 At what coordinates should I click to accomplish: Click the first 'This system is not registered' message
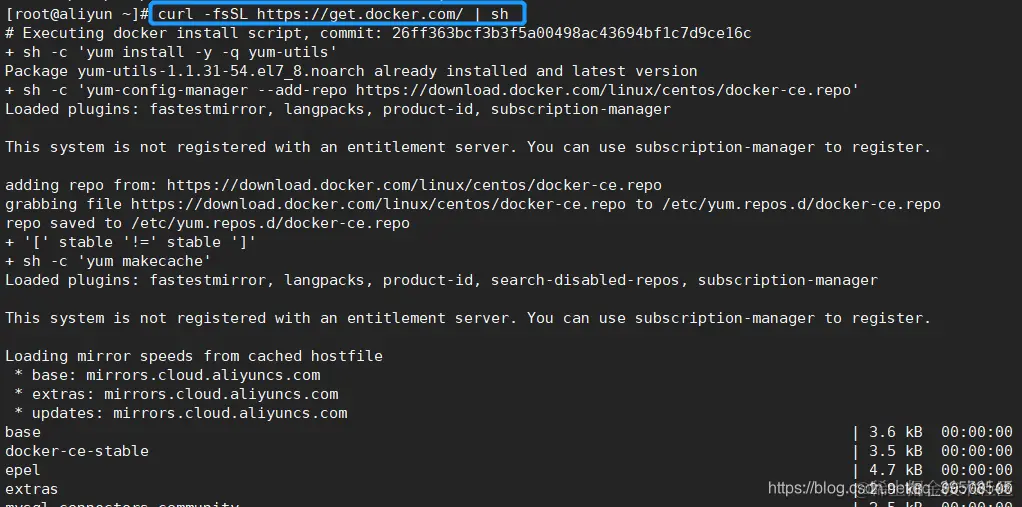point(467,147)
